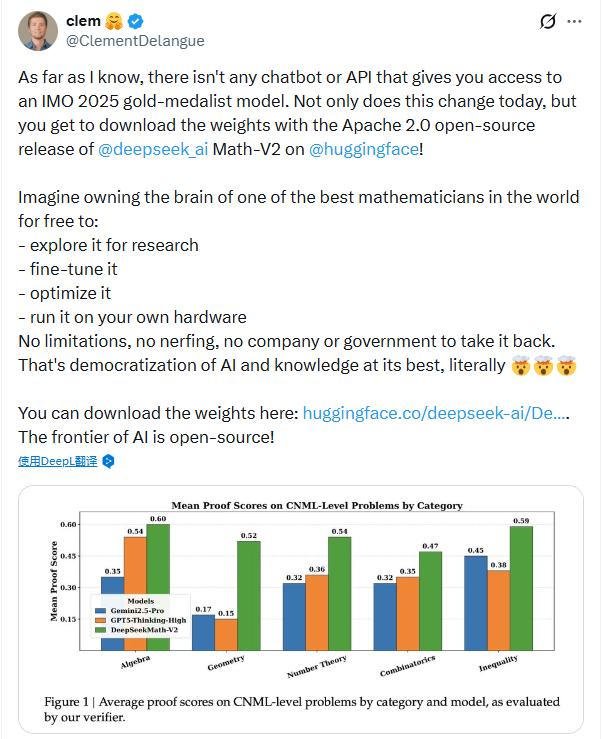This screenshot has height=739, width=603.
Task: Click the 使用DeepL翻译 translate link
Action: click(58, 461)
